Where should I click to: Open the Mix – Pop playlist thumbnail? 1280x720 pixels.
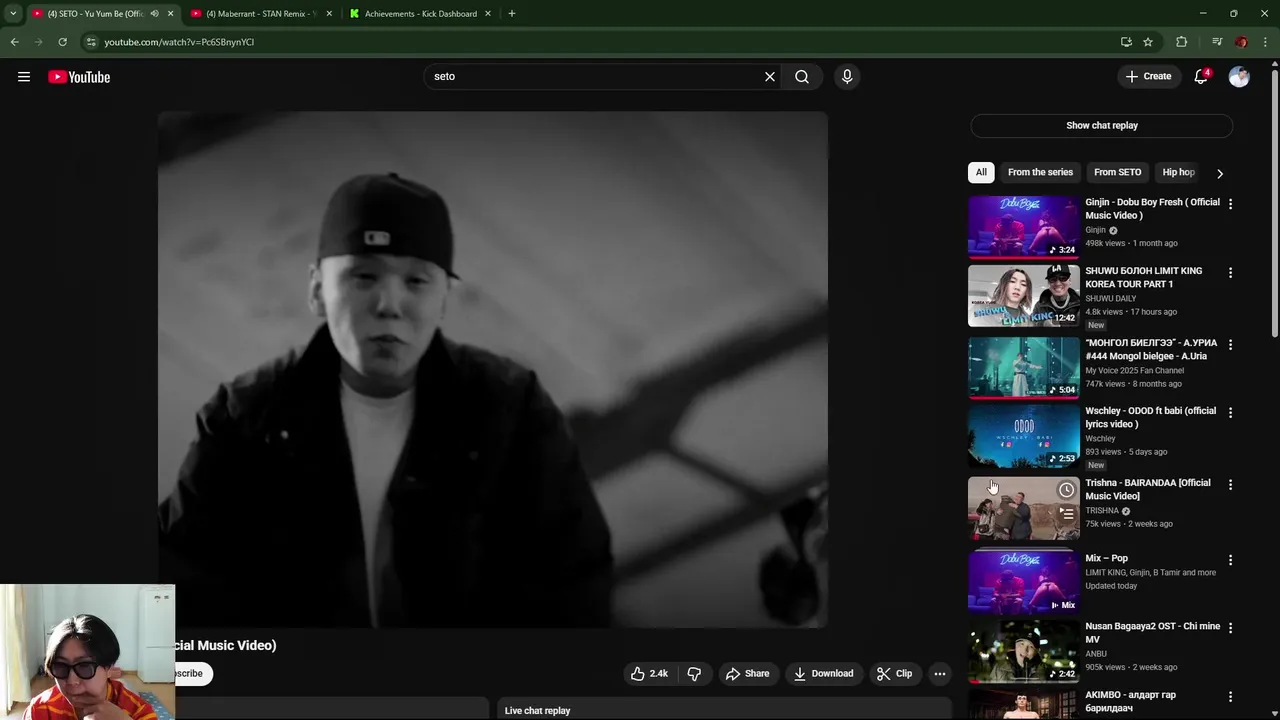1024,581
